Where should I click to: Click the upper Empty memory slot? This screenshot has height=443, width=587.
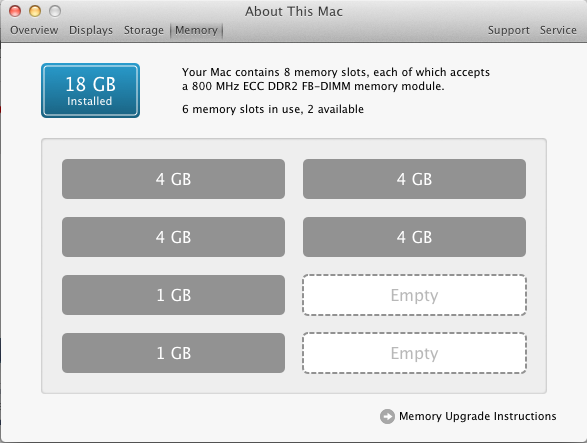[414, 295]
